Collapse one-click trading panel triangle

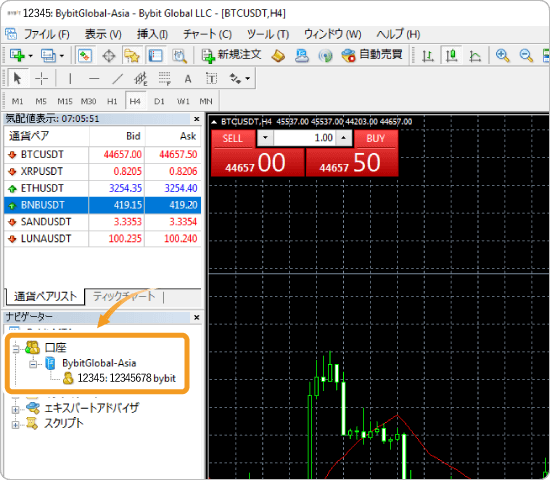[214, 122]
